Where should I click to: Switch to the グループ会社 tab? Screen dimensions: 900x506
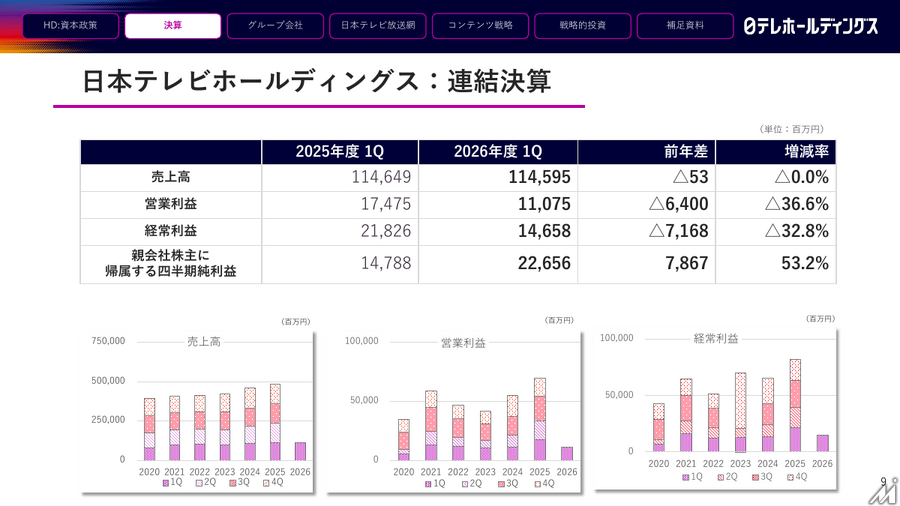pos(275,26)
